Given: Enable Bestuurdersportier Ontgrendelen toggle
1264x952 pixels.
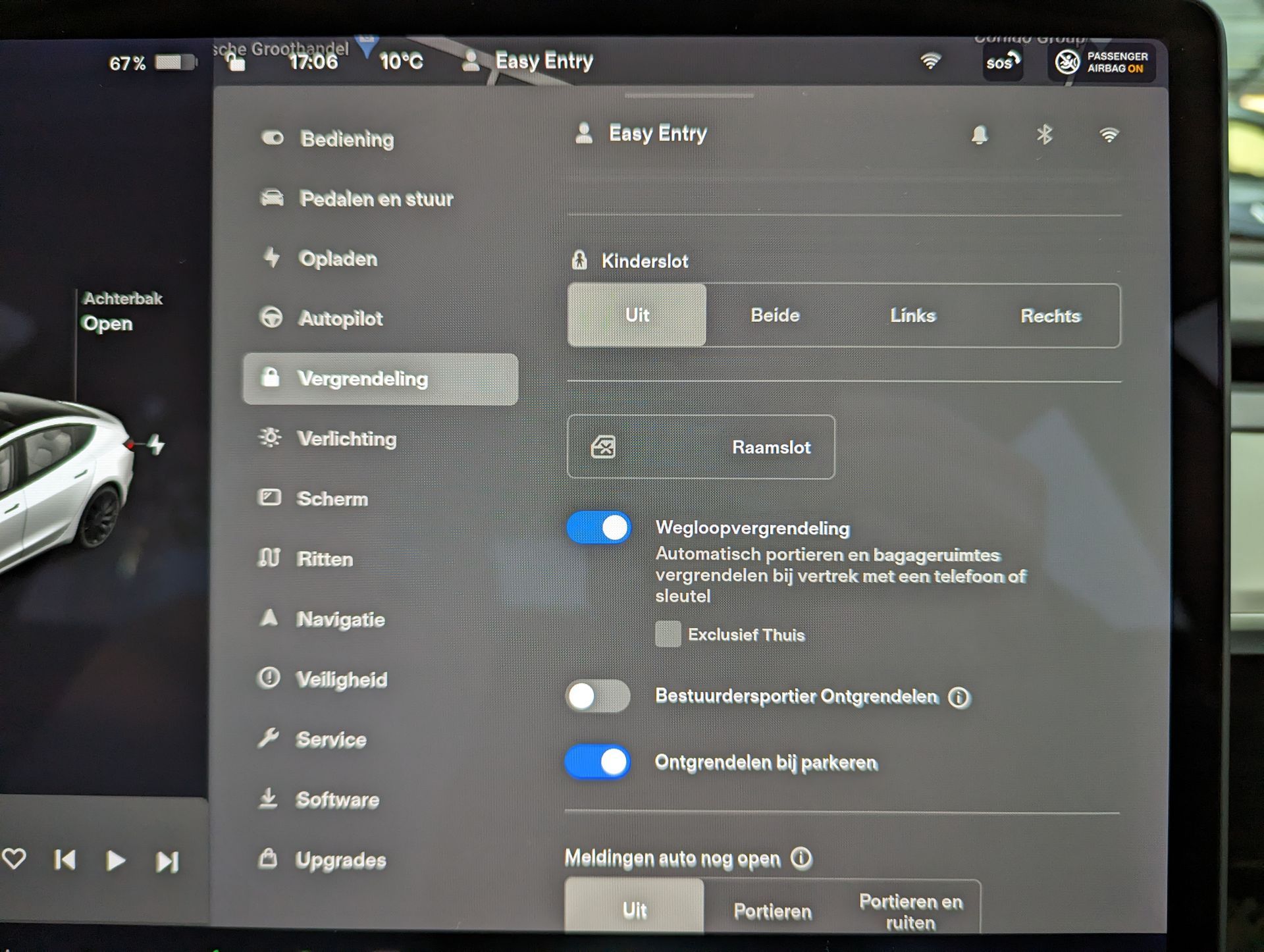Looking at the screenshot, I should pos(598,697).
